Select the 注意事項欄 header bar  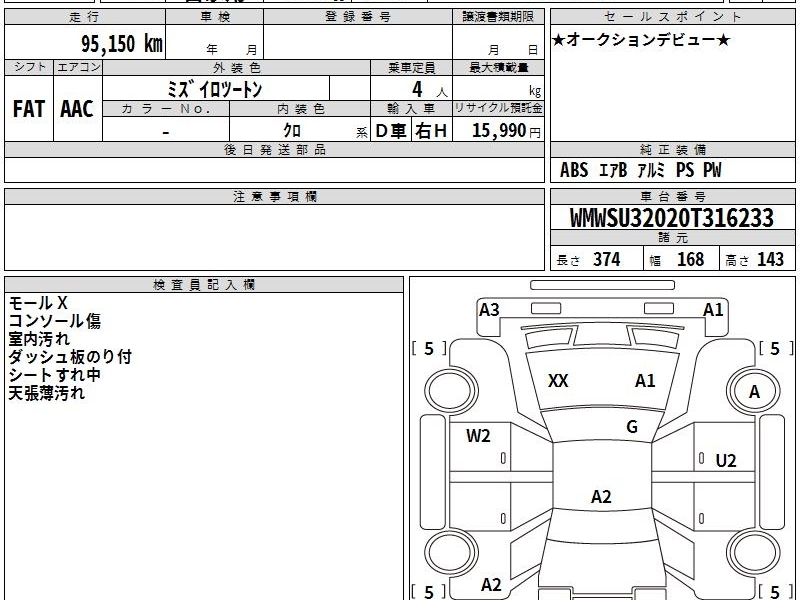pos(274,196)
